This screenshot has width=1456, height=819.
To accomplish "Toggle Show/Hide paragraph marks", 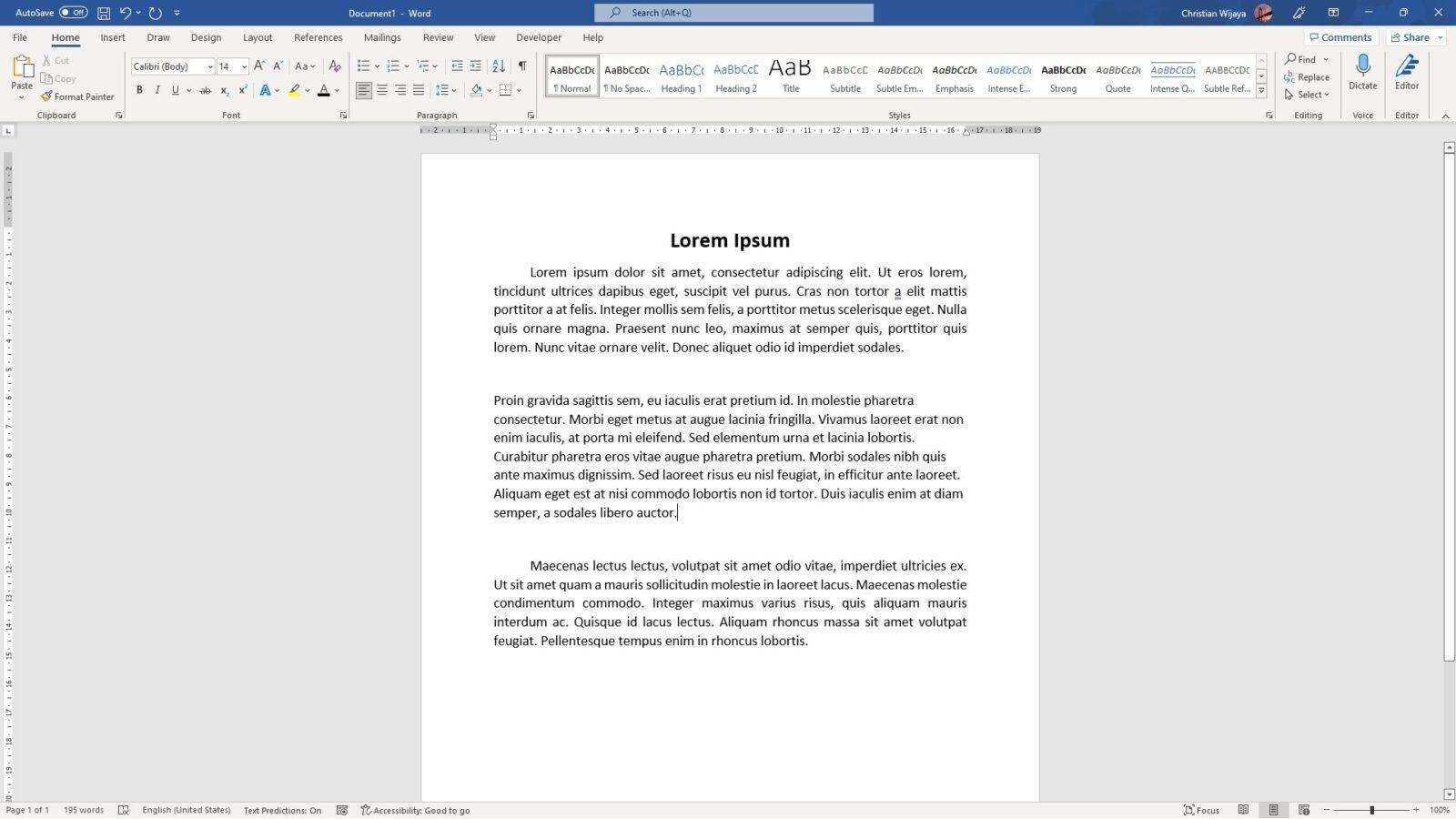I will click(521, 66).
